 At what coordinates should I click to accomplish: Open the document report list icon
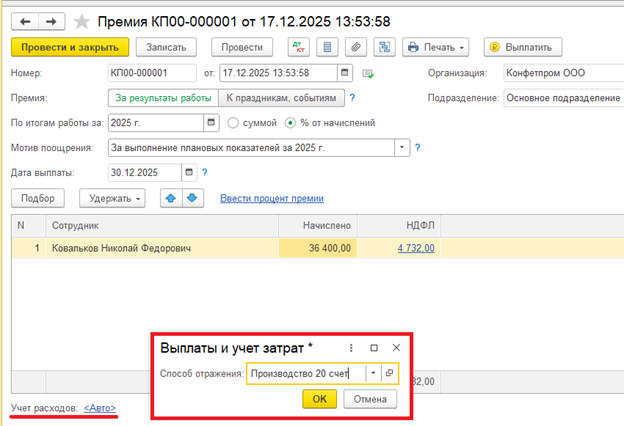tap(327, 47)
